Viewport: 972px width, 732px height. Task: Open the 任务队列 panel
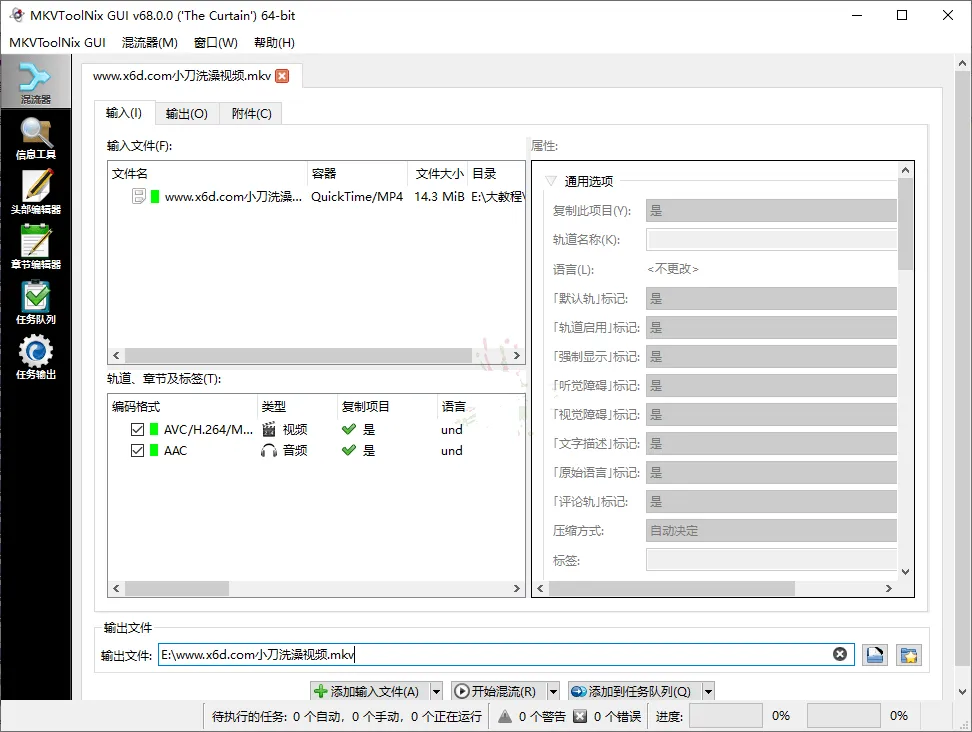click(37, 302)
